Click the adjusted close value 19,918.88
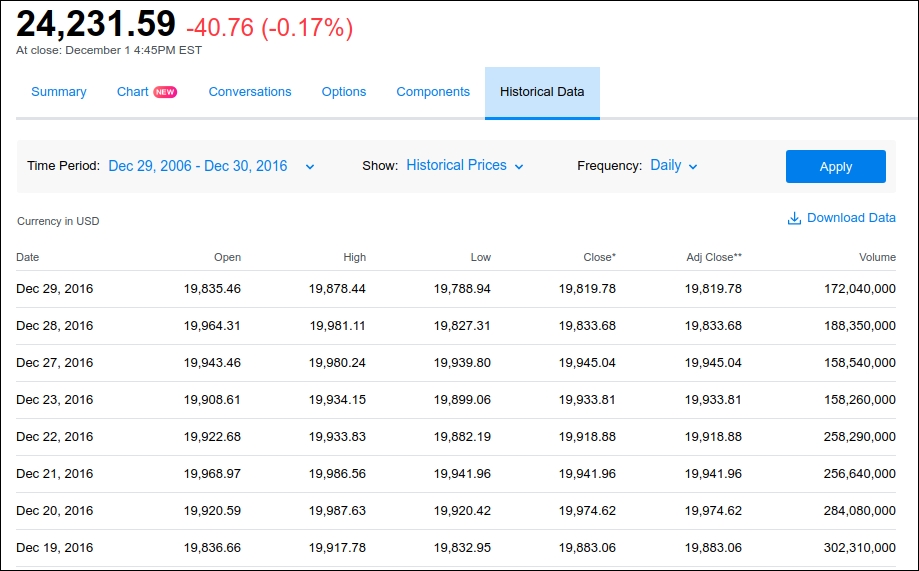Screen dimensions: 919x571 713,437
